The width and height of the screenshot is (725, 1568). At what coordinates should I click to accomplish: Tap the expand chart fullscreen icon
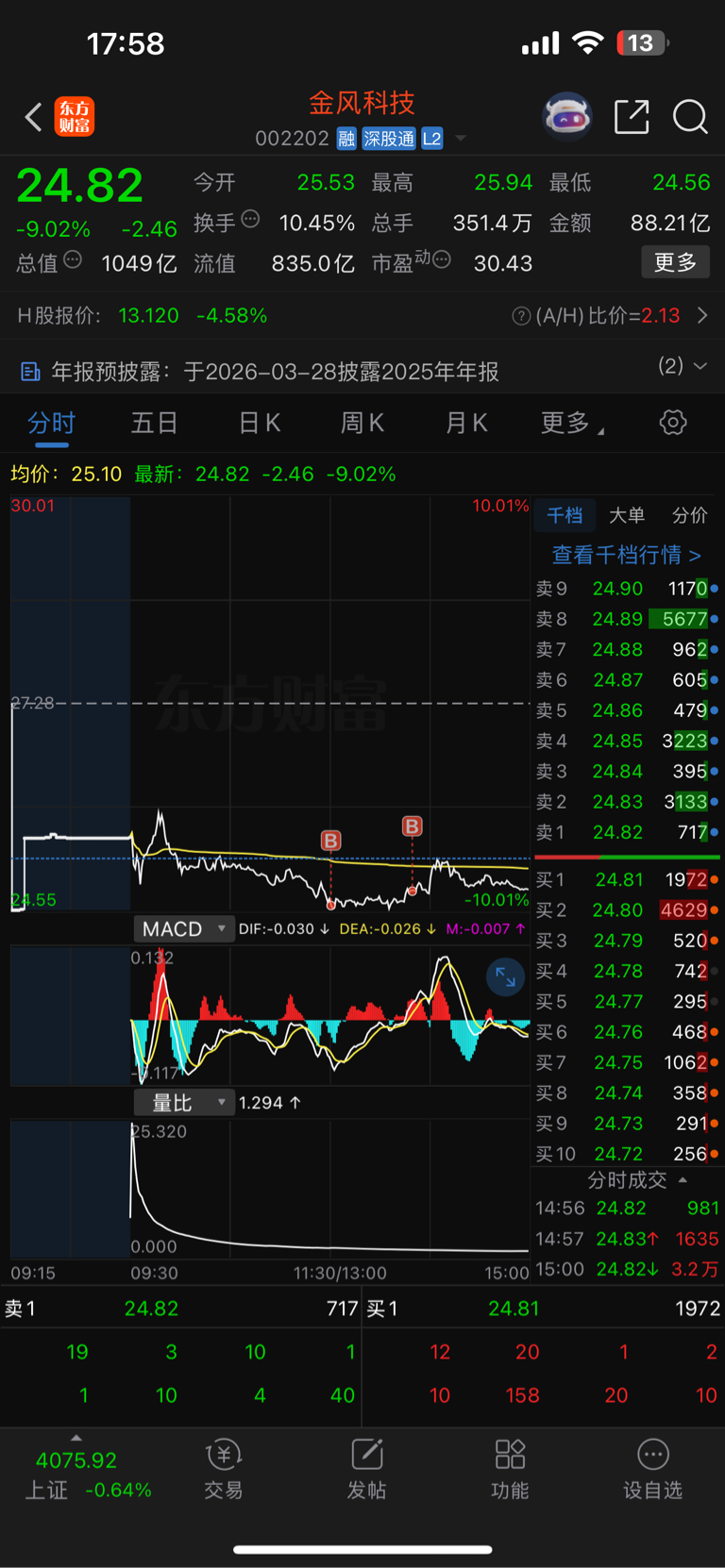point(505,977)
